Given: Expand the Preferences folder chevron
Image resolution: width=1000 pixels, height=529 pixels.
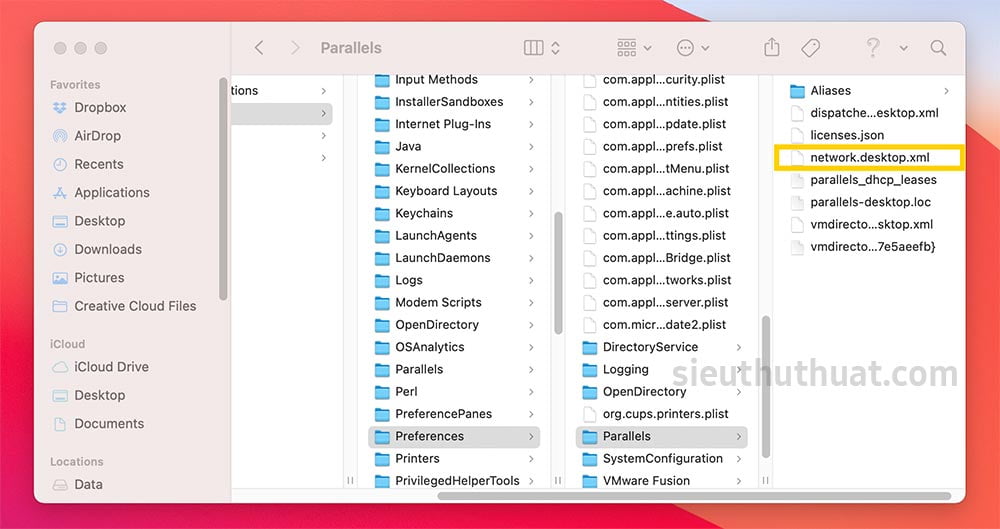Looking at the screenshot, I should [x=531, y=436].
